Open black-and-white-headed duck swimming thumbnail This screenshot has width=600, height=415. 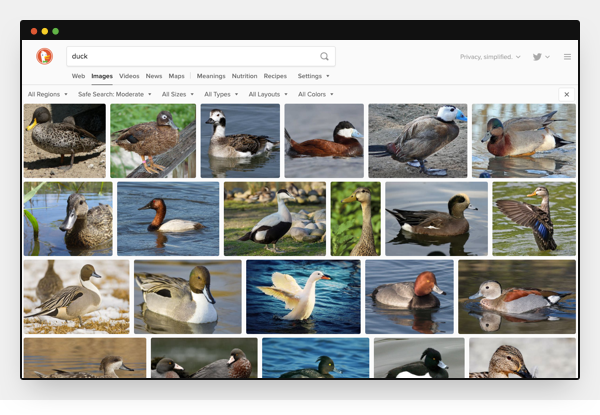tap(240, 140)
